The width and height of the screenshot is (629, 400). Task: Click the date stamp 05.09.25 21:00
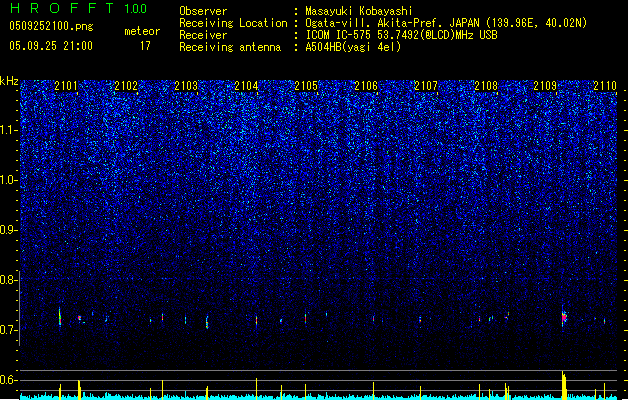point(51,46)
